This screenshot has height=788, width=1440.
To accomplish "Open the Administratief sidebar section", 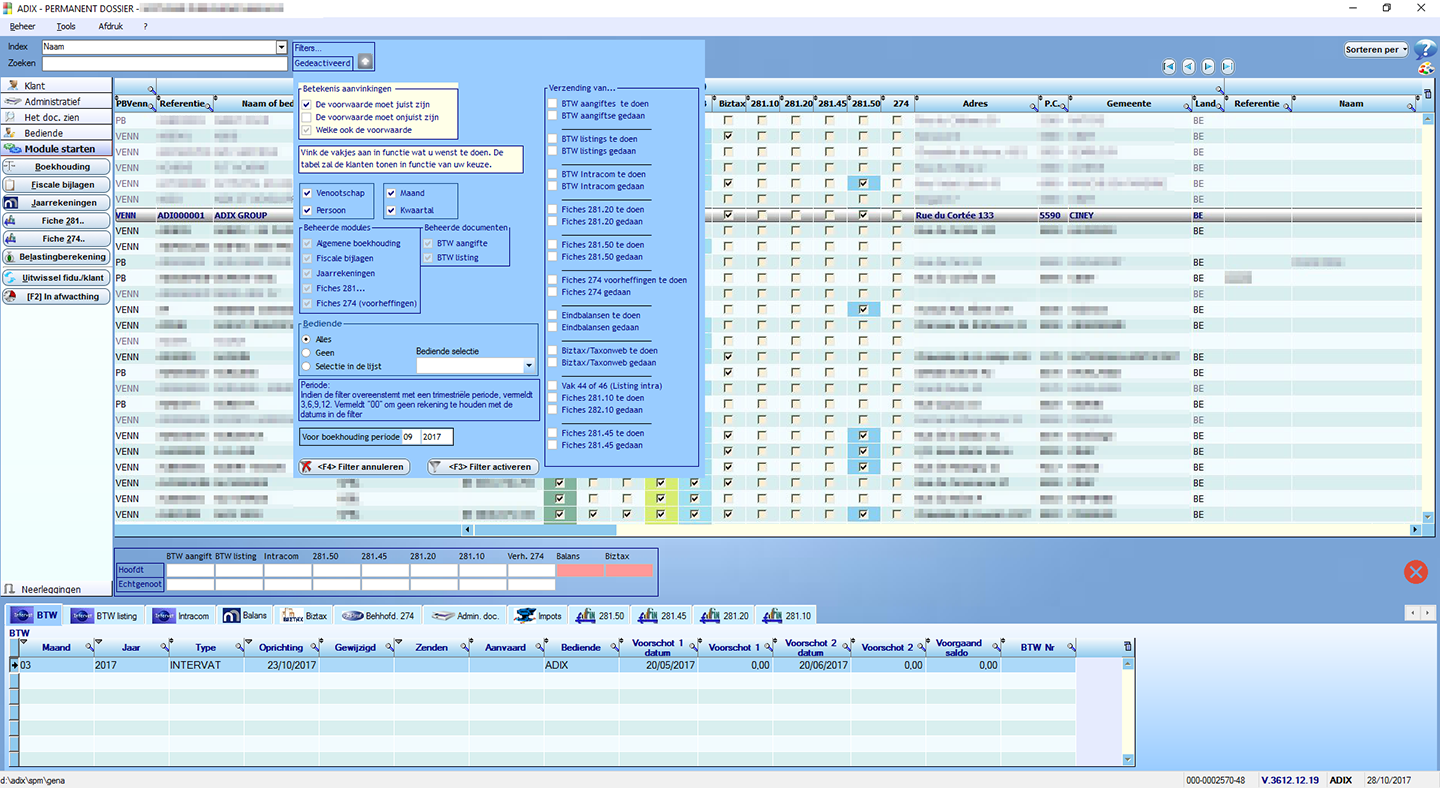I will click(56, 101).
